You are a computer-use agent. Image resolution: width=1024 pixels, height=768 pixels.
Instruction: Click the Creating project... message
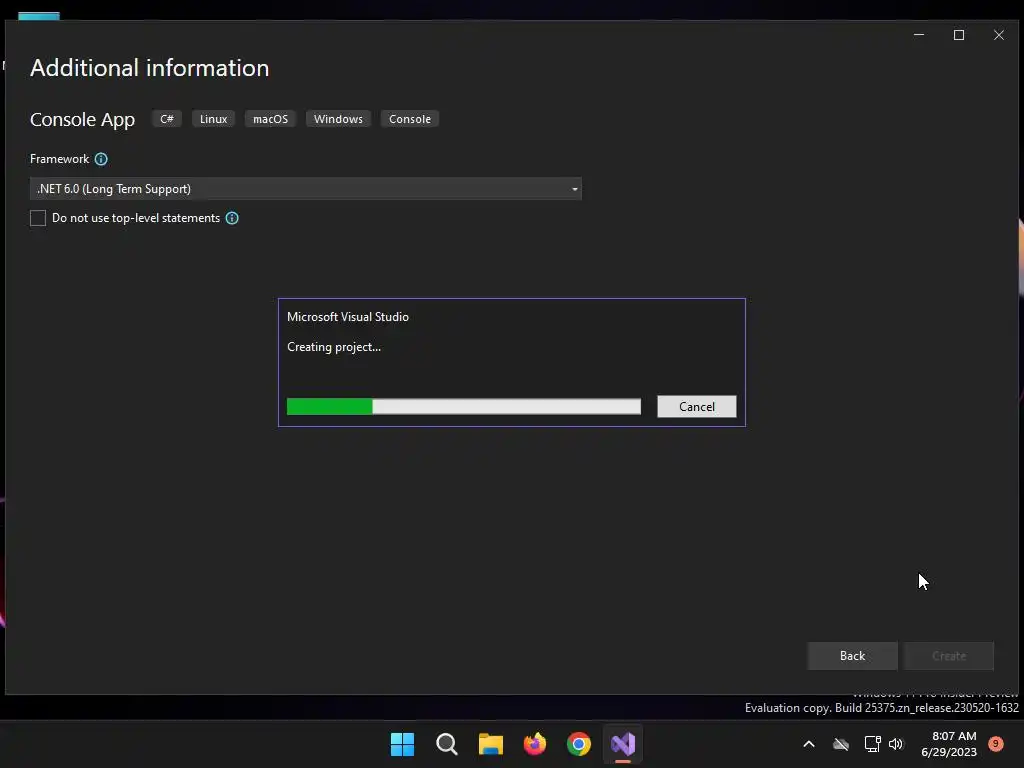pyautogui.click(x=334, y=347)
